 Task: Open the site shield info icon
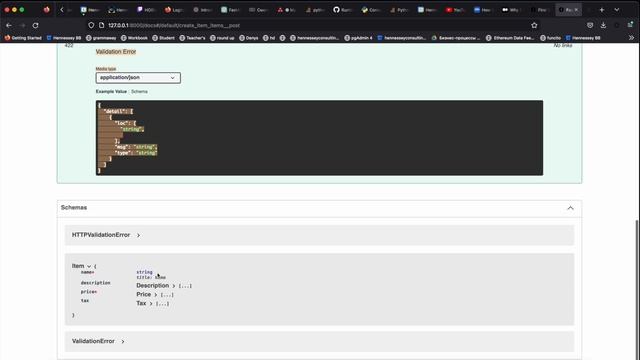tap(91, 25)
